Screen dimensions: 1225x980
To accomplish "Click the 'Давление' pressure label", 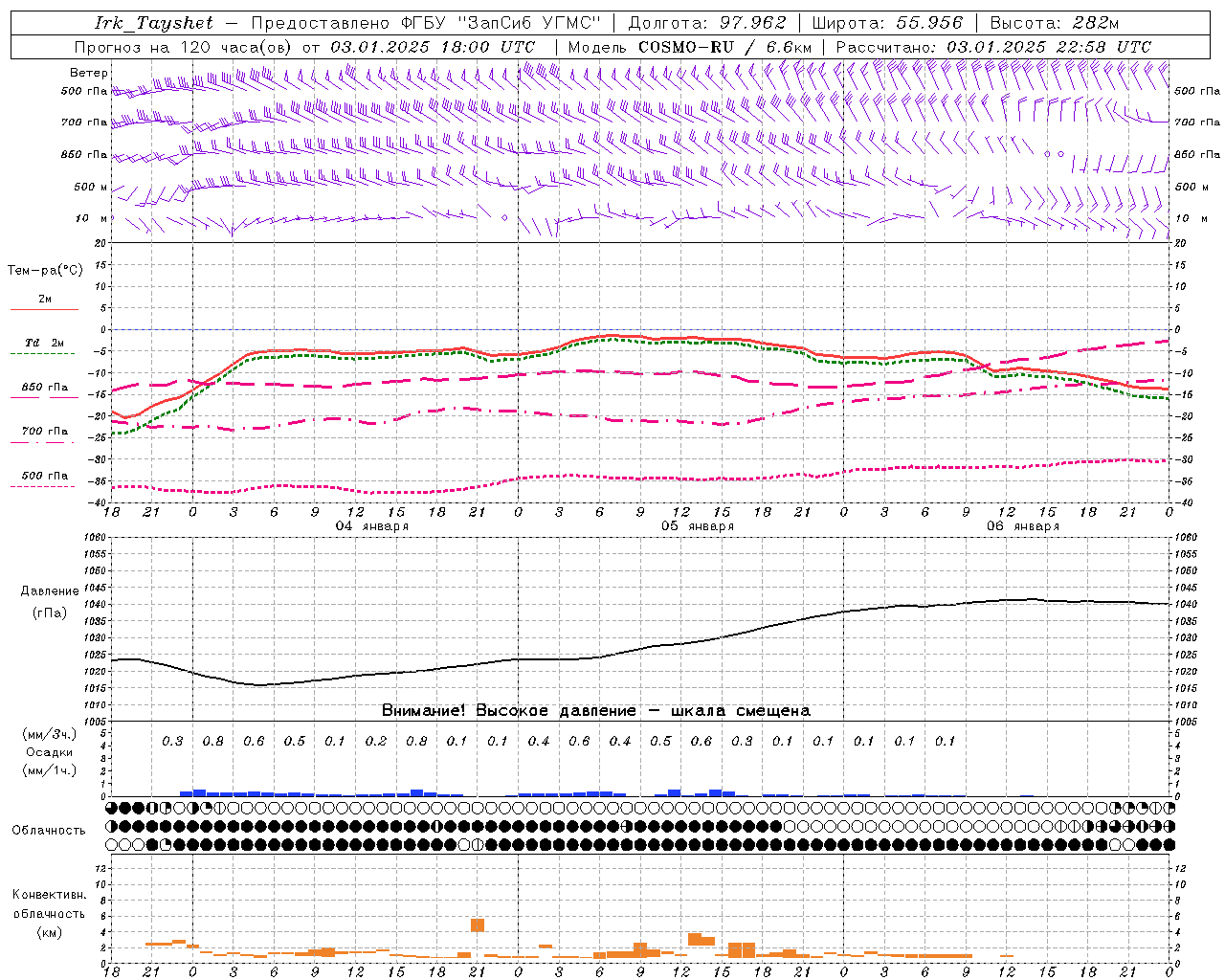I will [x=50, y=591].
